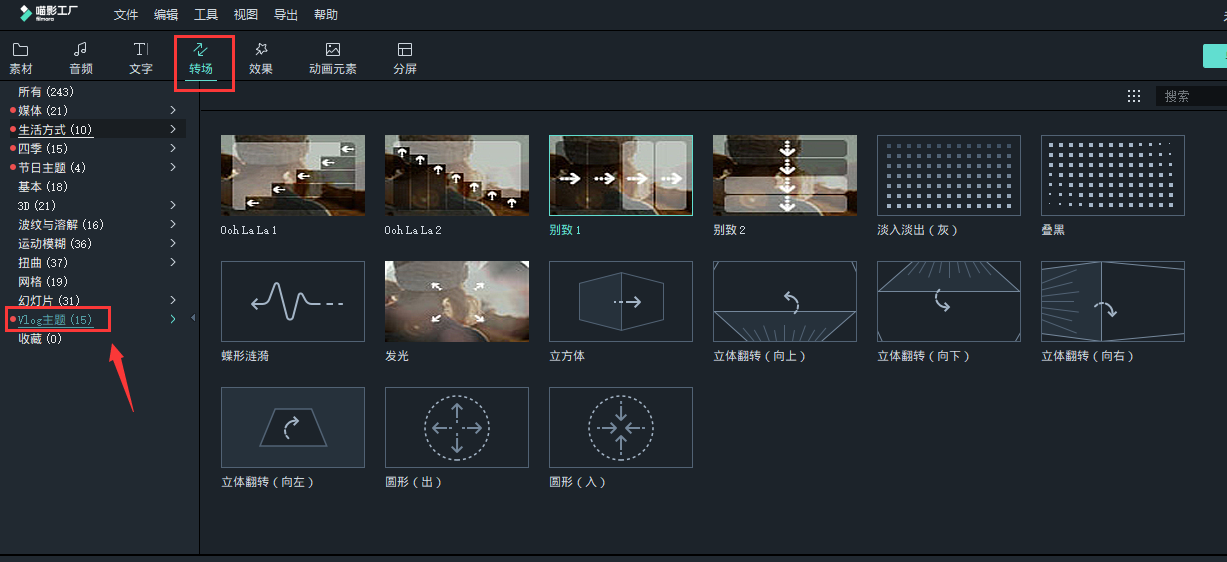Select the 基本 (18) category
The image size is (1227, 562).
[43, 187]
